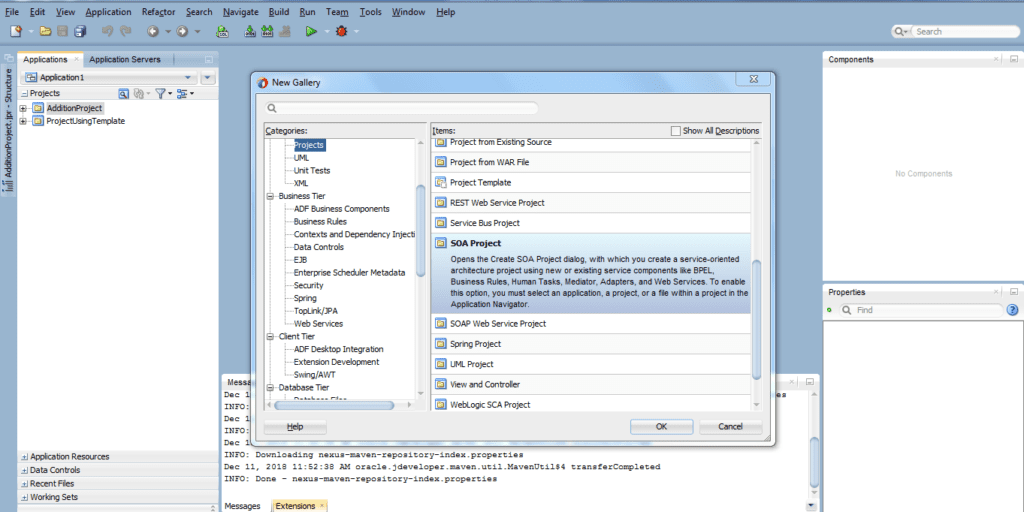This screenshot has height=512, width=1024.
Task: Open the Navigate menu
Action: coord(240,12)
